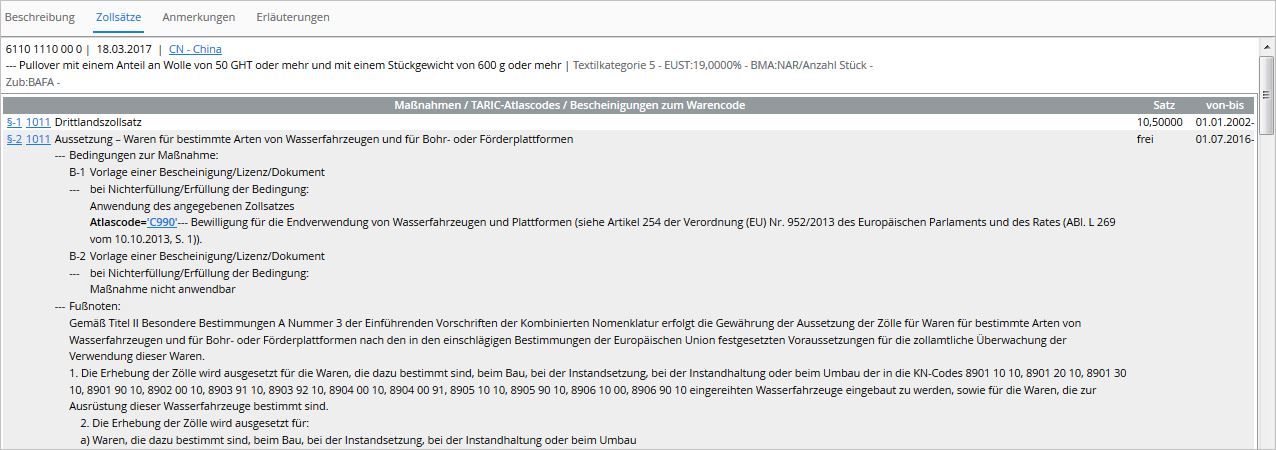Open the §-2 link
This screenshot has width=1276, height=450.
(x=14, y=139)
